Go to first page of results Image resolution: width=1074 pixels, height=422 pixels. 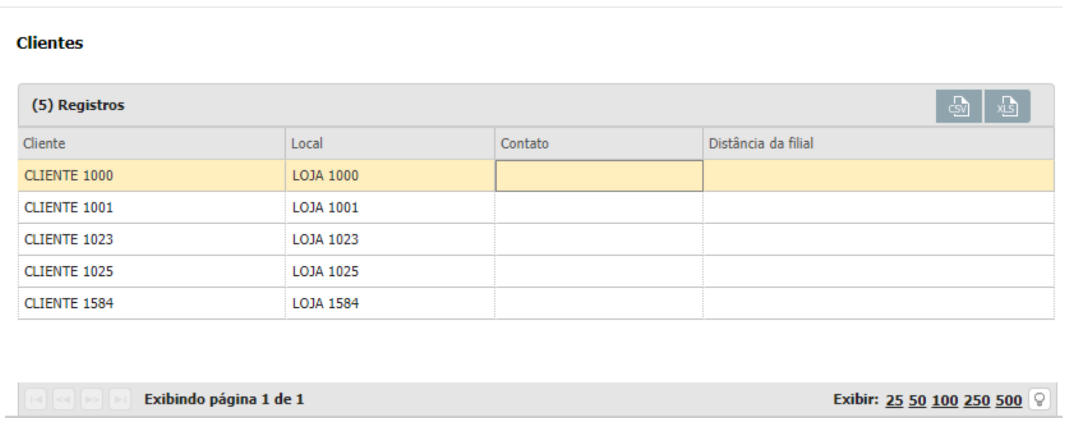coord(36,400)
